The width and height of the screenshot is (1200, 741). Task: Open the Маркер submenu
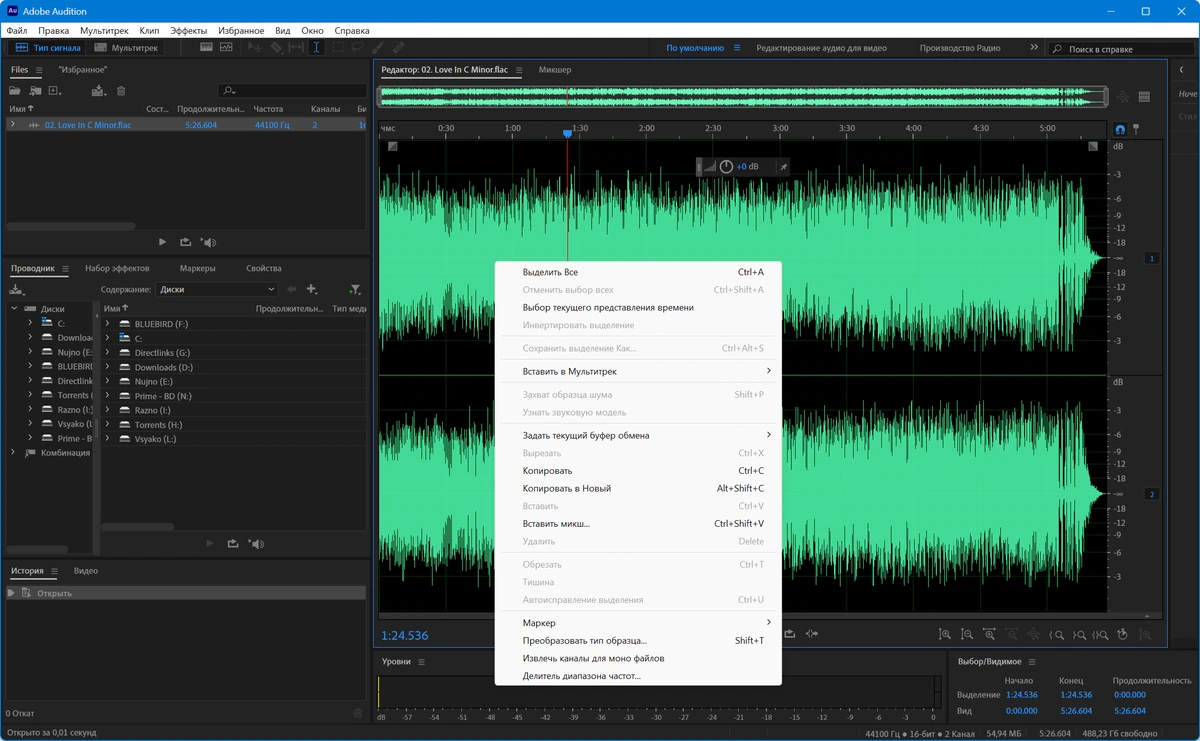click(638, 623)
